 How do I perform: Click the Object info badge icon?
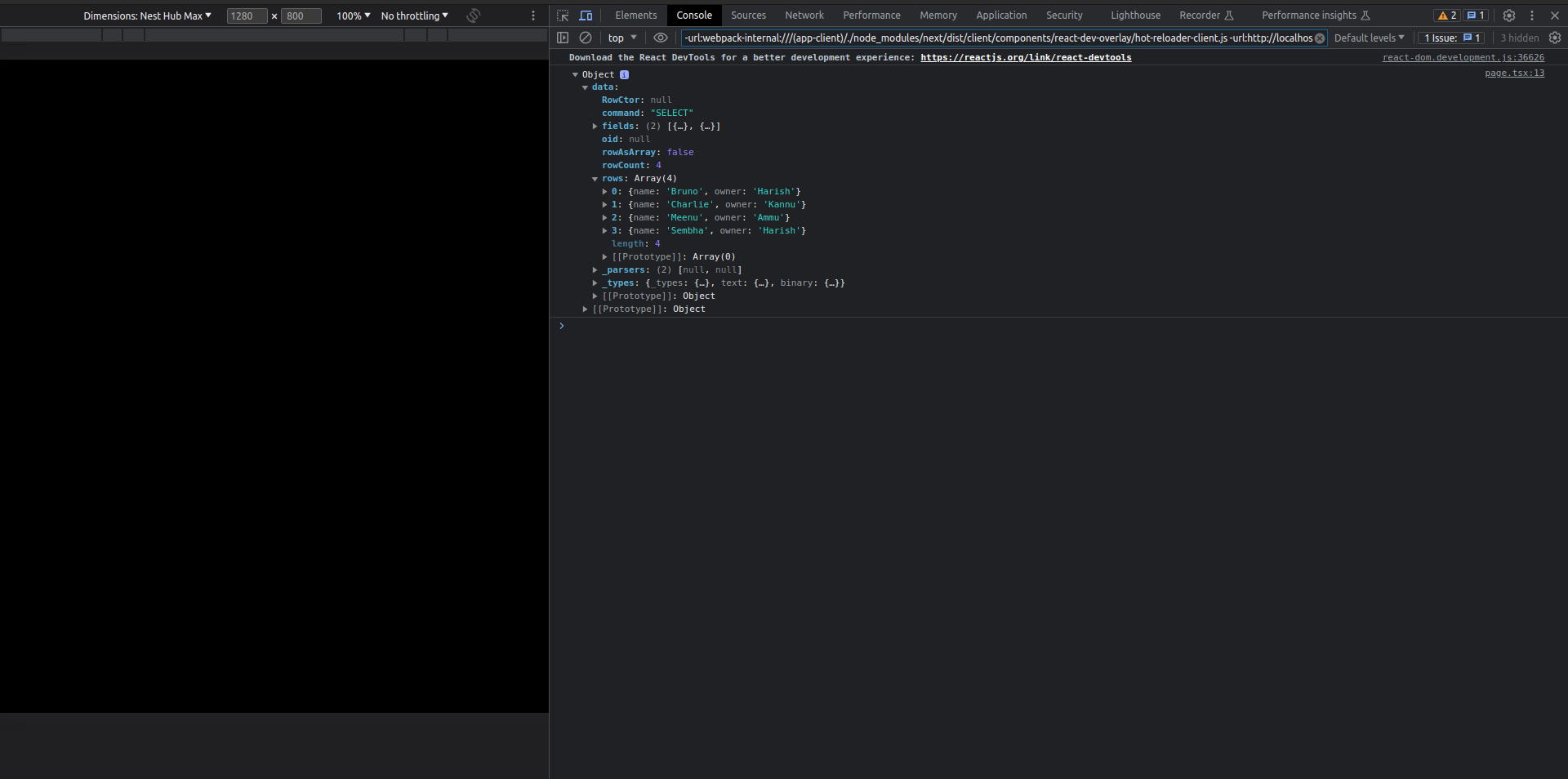click(x=624, y=74)
